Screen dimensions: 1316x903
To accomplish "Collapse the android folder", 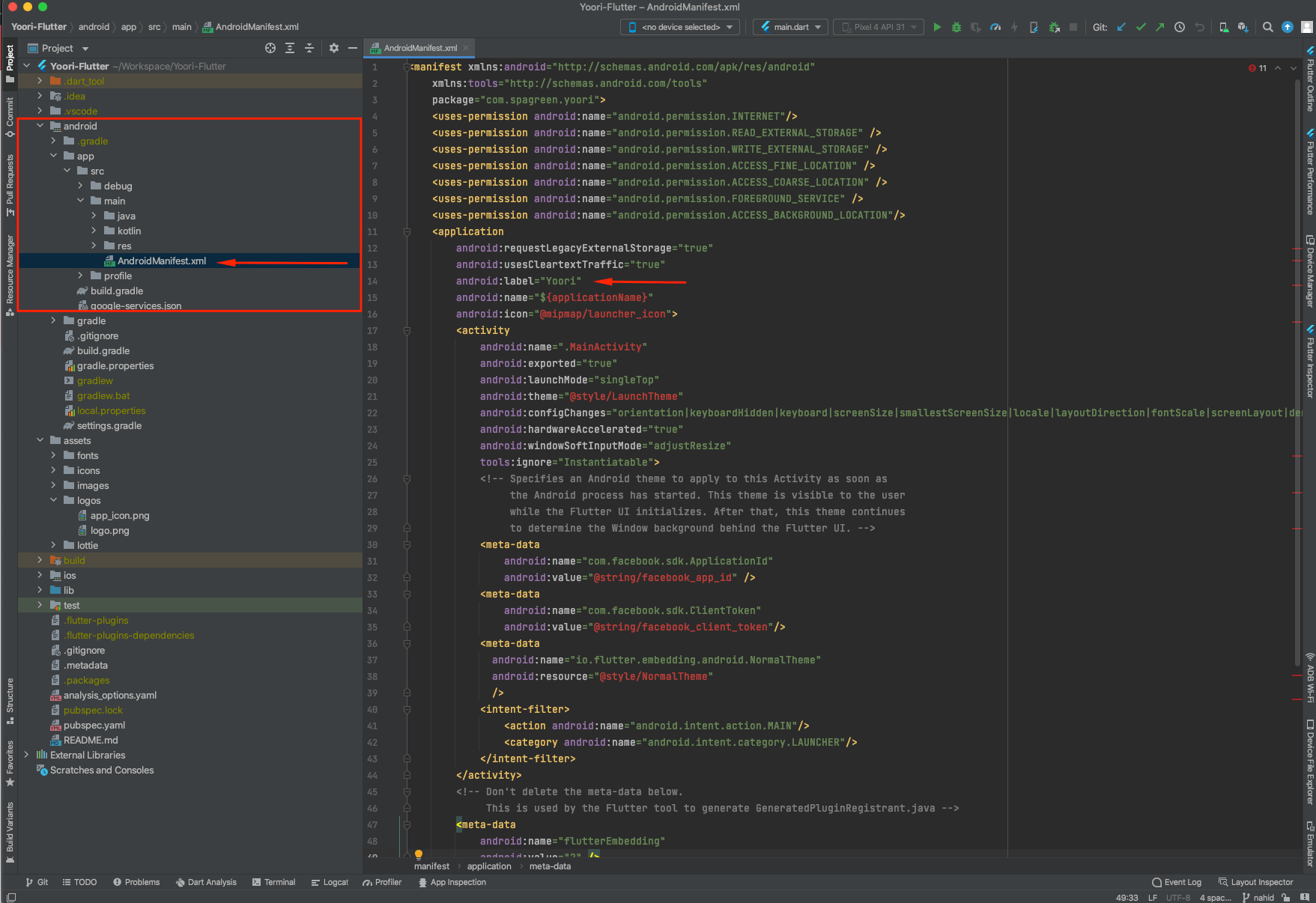I will coord(40,126).
